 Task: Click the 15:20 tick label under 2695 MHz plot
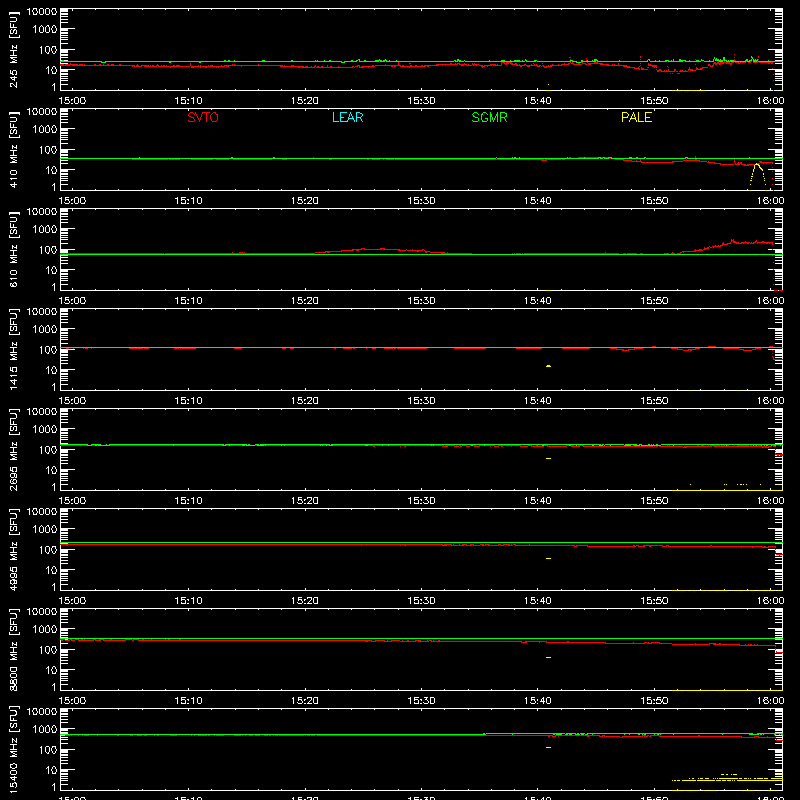(305, 501)
